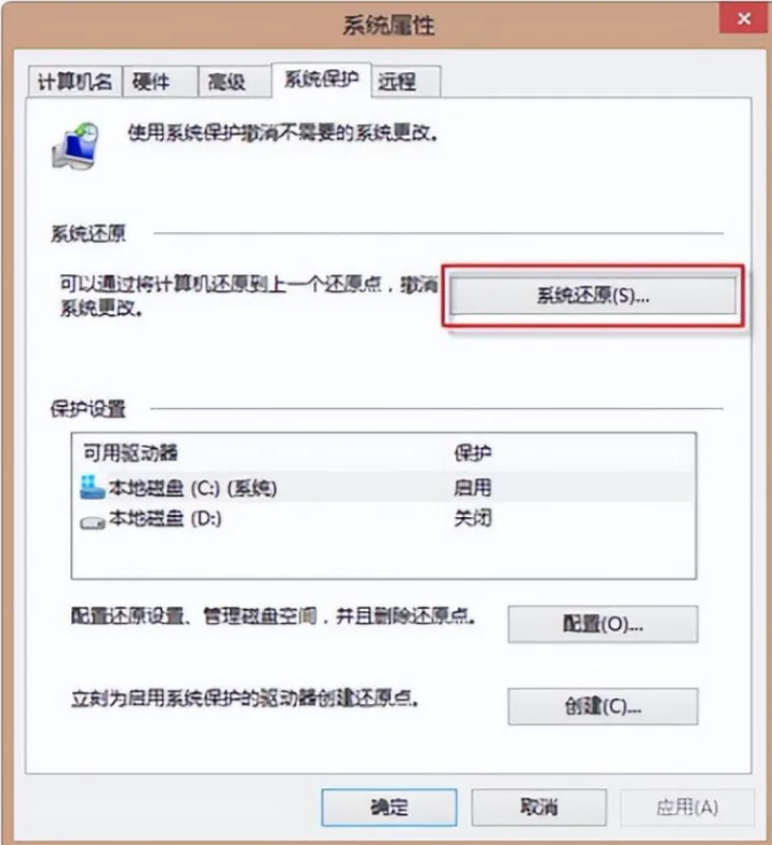This screenshot has width=772, height=845.
Task: Click the C: system drive icon
Action: pos(92,487)
